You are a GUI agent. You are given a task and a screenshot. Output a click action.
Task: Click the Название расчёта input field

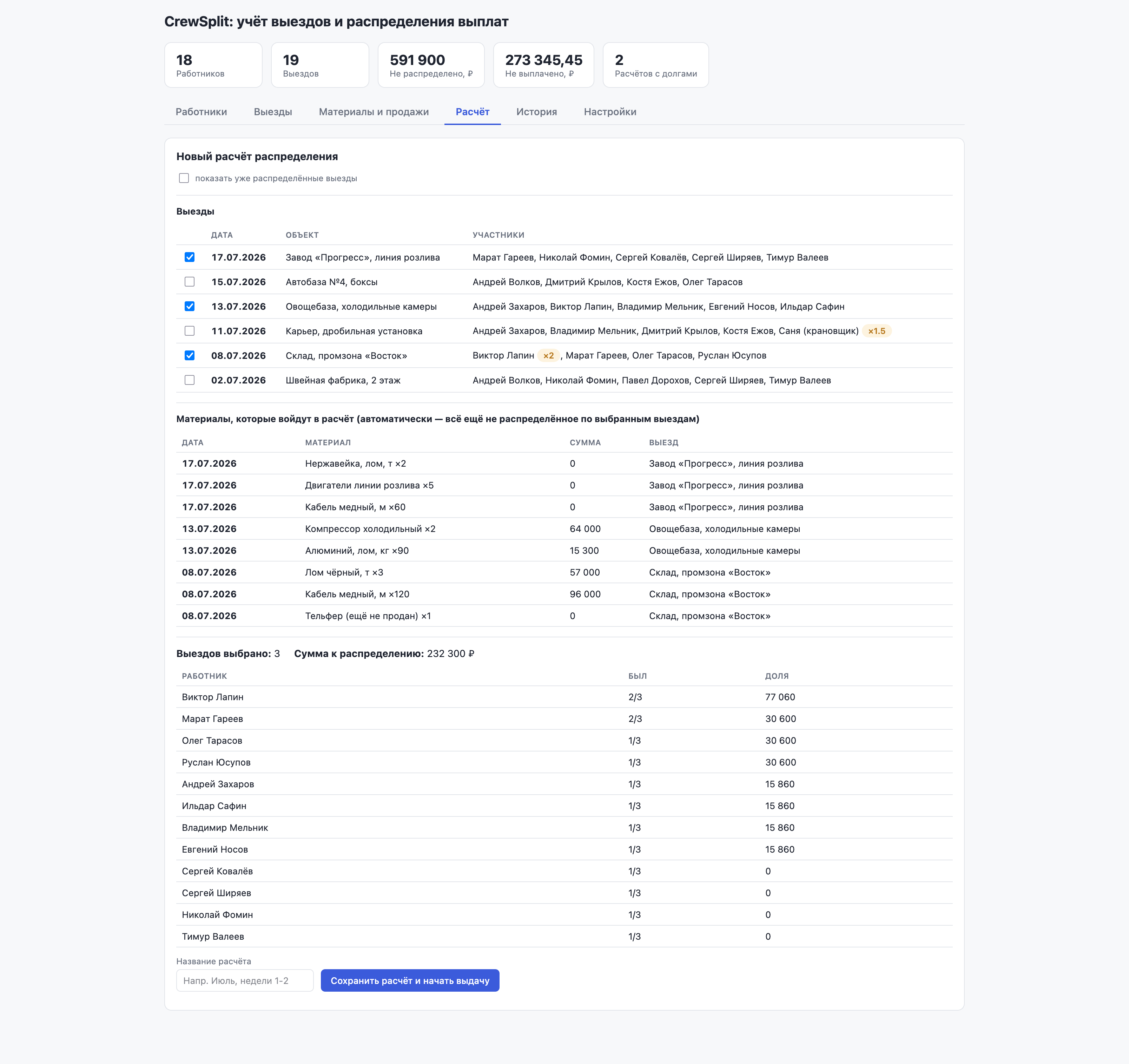[x=245, y=980]
